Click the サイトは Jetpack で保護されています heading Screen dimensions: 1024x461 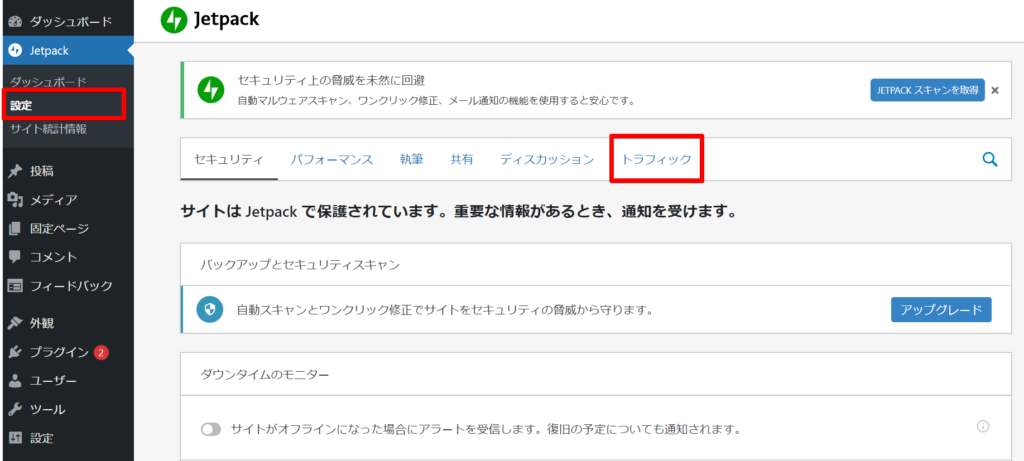(458, 212)
